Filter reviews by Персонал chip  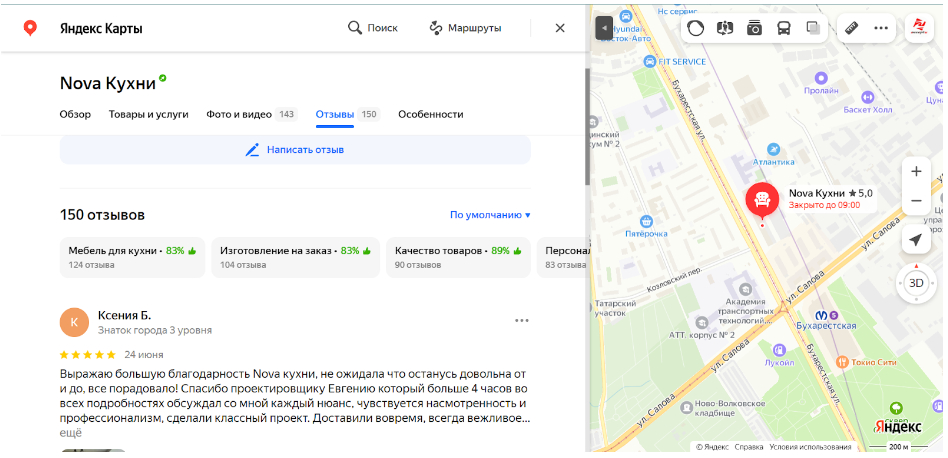pos(562,257)
